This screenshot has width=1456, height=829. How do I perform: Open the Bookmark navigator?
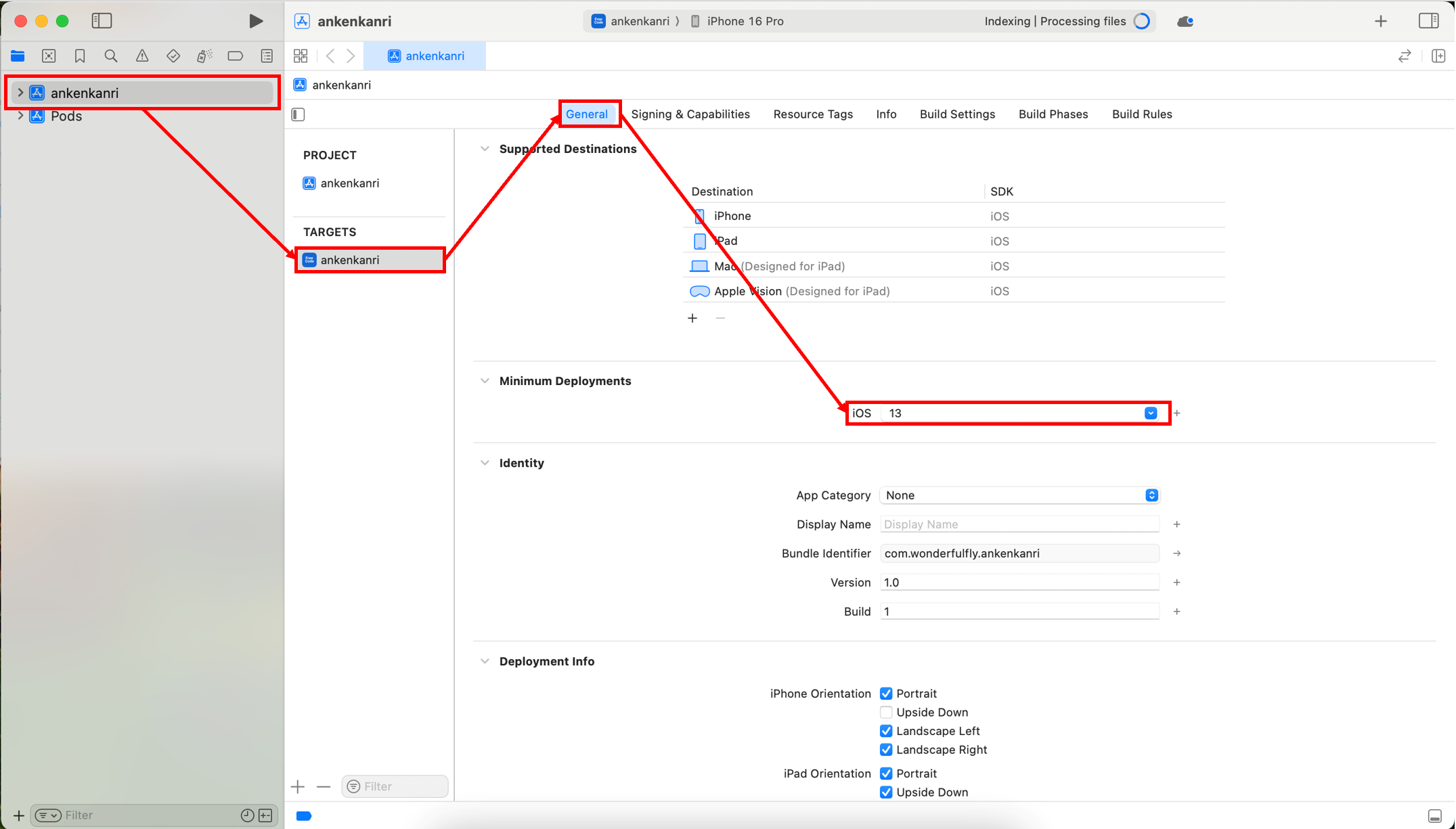[x=80, y=56]
